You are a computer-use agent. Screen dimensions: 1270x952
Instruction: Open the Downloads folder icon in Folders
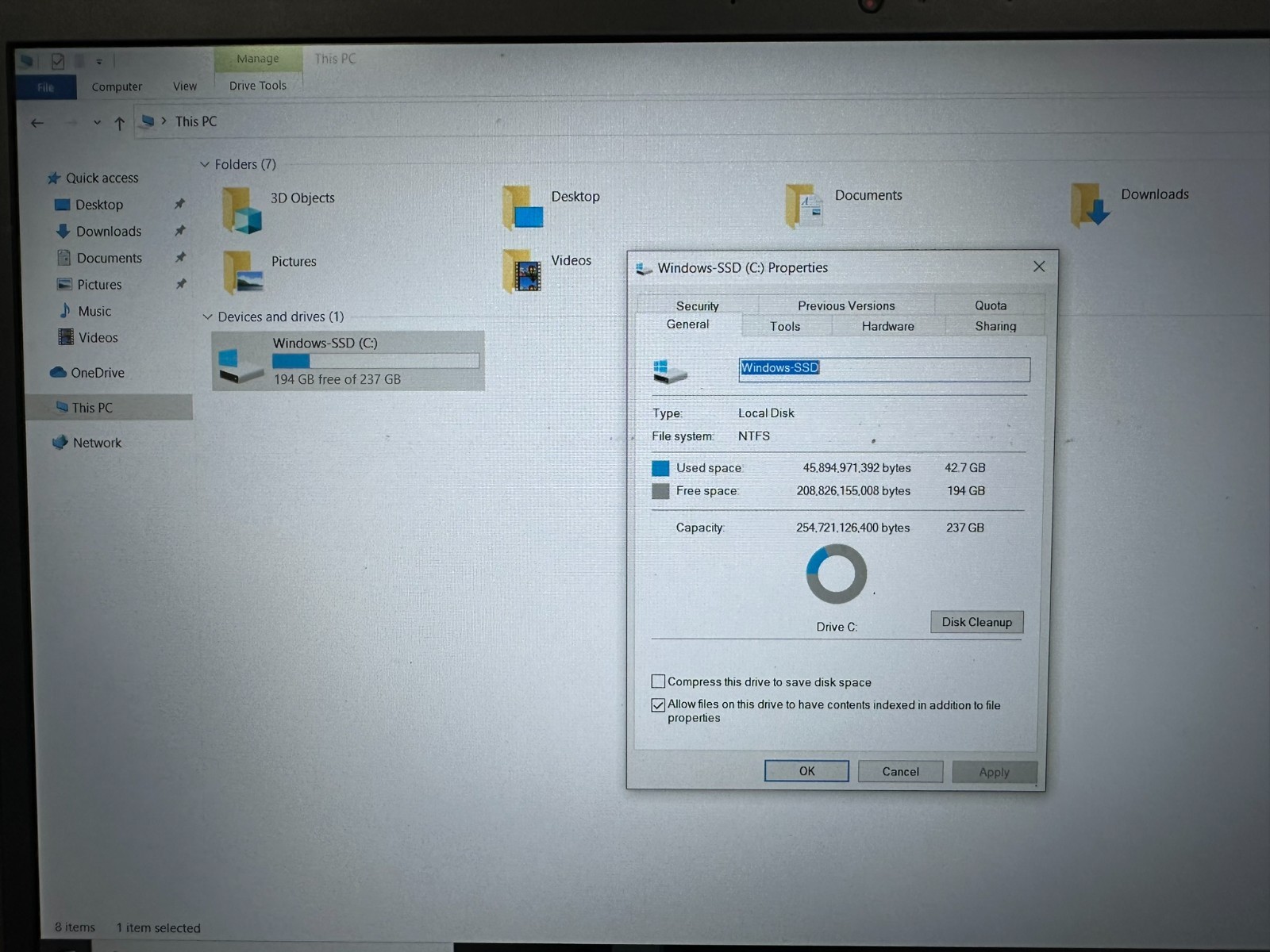(x=1091, y=205)
